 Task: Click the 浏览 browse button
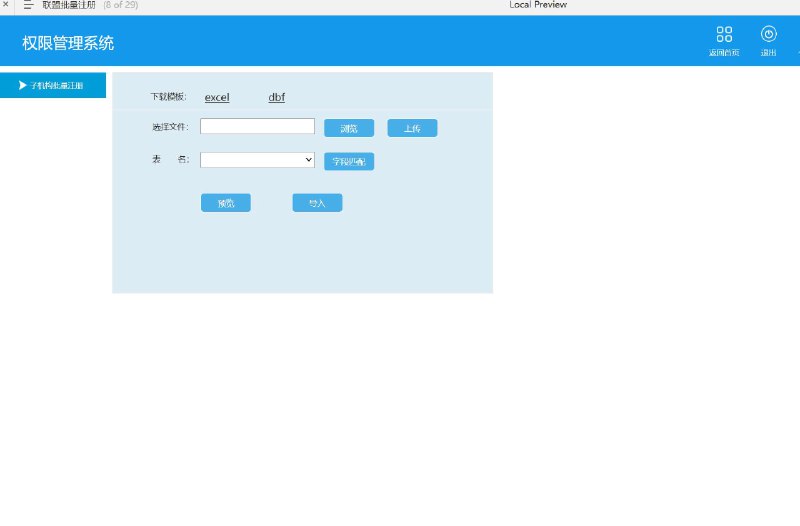(349, 128)
